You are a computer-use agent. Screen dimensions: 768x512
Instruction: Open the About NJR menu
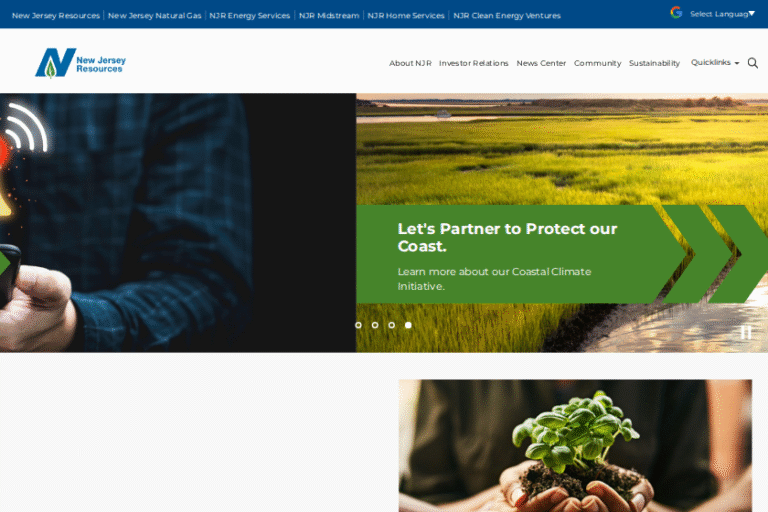(x=410, y=63)
